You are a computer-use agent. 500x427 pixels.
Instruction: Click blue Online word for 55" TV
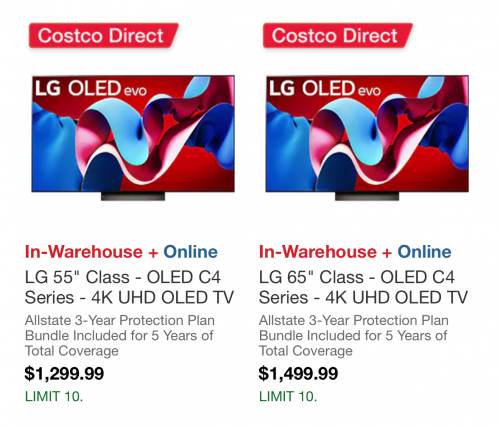[x=190, y=252]
